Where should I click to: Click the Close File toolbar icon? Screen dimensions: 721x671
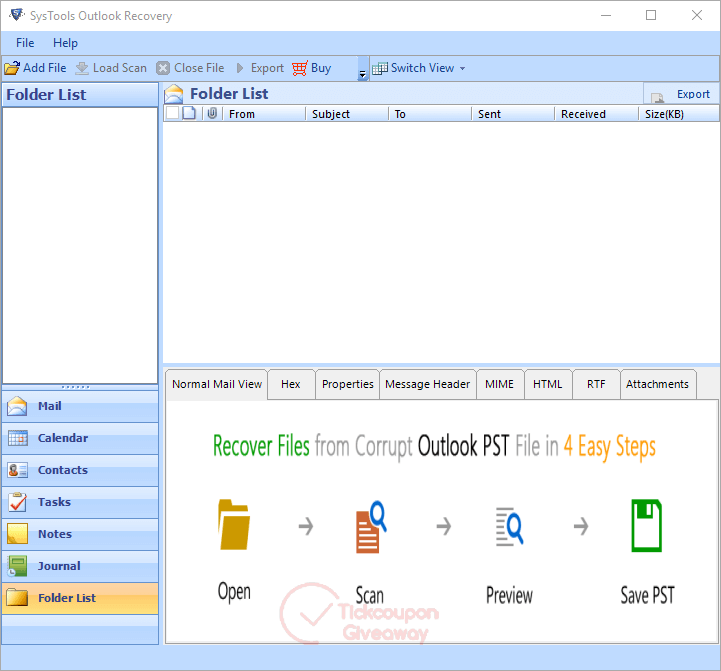click(x=163, y=68)
